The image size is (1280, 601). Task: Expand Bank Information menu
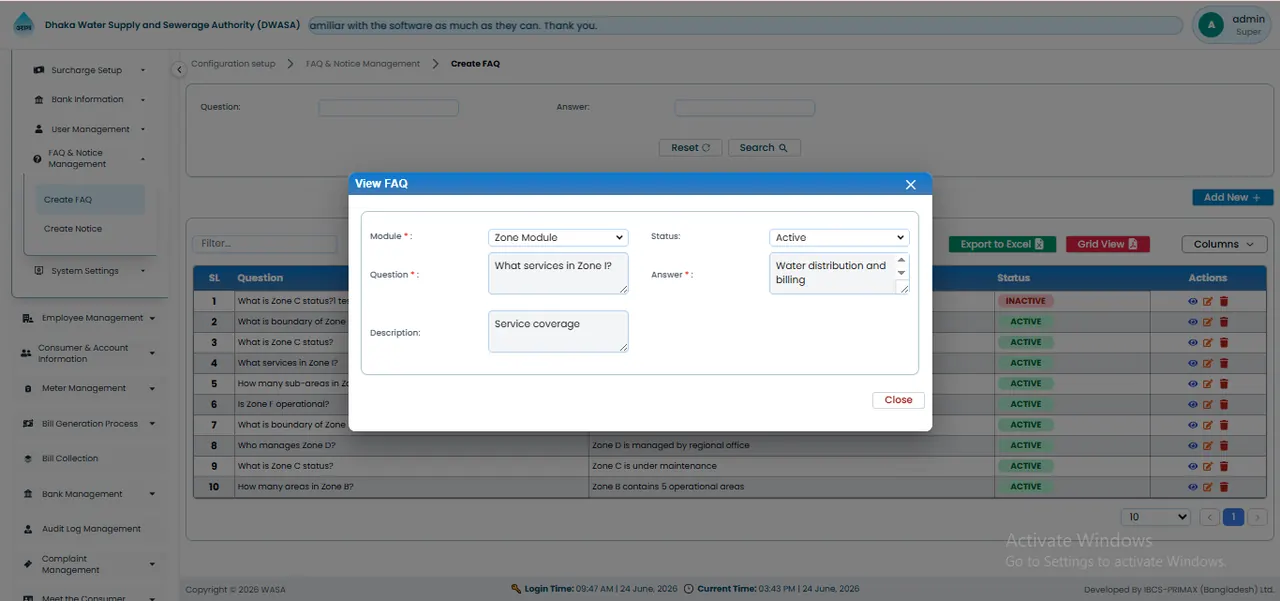pos(89,100)
